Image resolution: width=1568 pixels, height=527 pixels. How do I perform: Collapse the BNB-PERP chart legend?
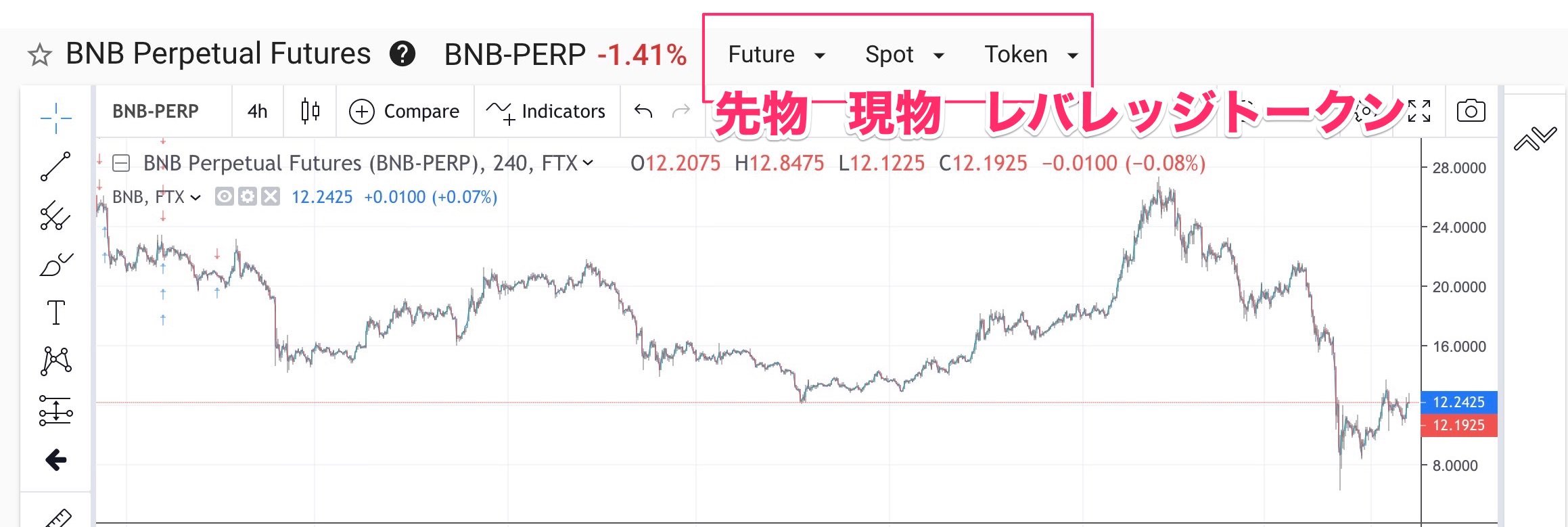tap(121, 163)
